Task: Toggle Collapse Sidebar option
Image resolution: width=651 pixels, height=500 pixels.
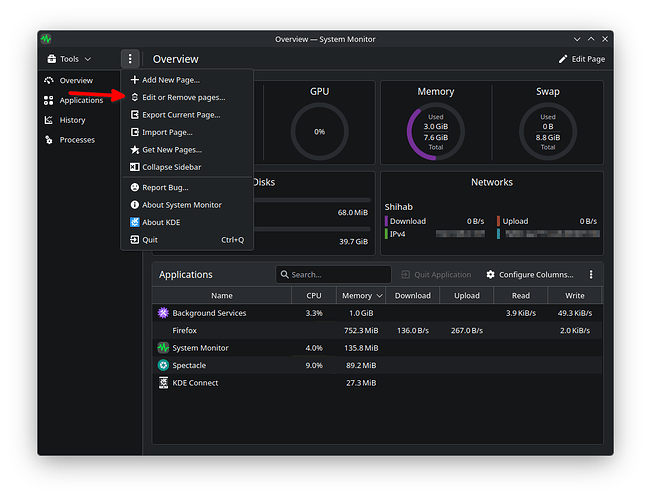Action: point(171,167)
